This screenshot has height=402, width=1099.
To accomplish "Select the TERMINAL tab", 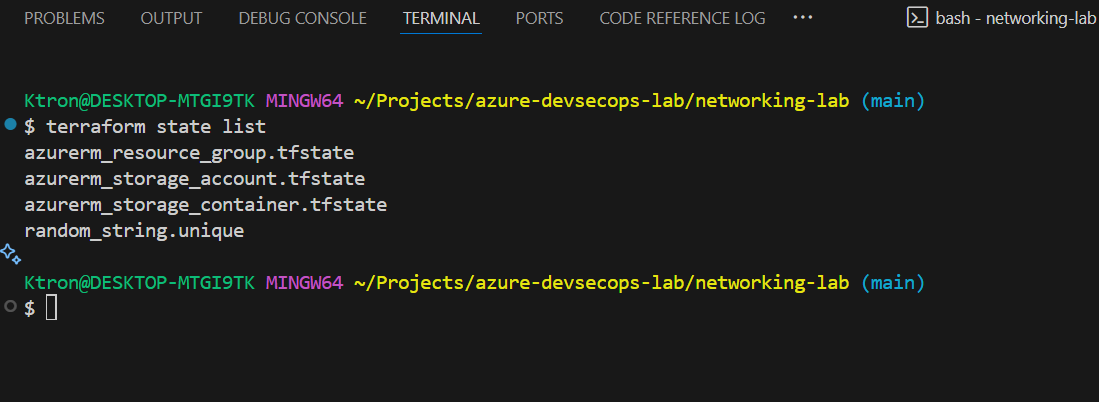I will [441, 18].
